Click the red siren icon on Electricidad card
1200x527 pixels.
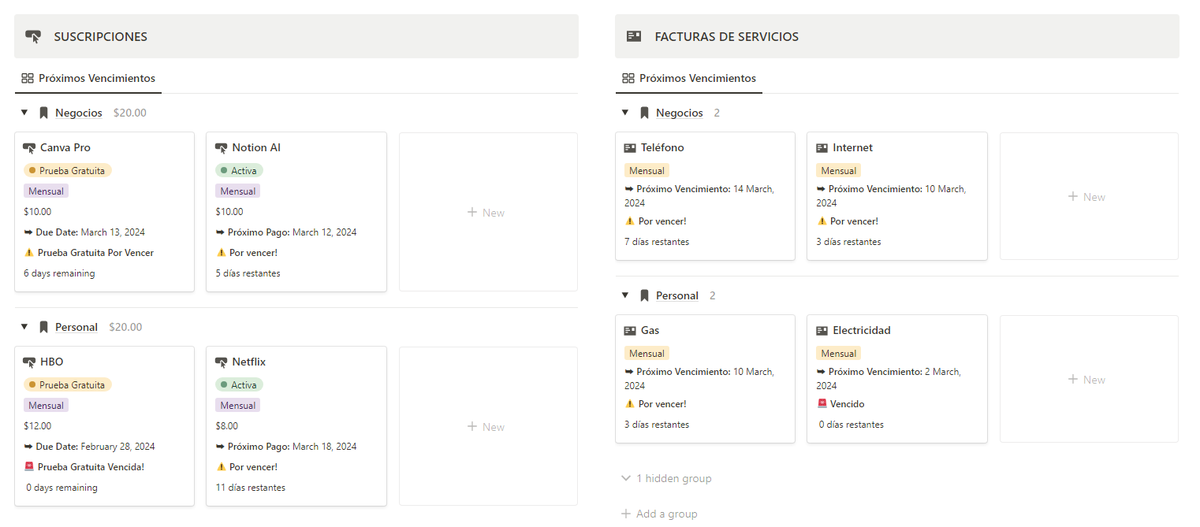click(822, 404)
